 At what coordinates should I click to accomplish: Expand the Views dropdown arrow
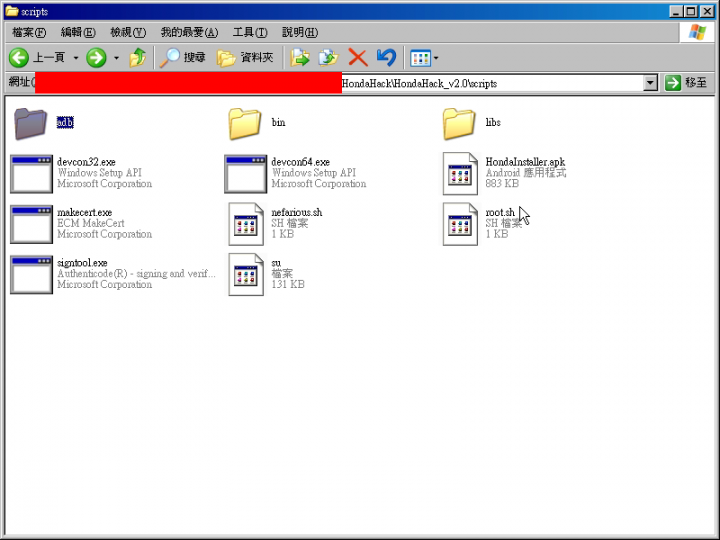[x=436, y=58]
